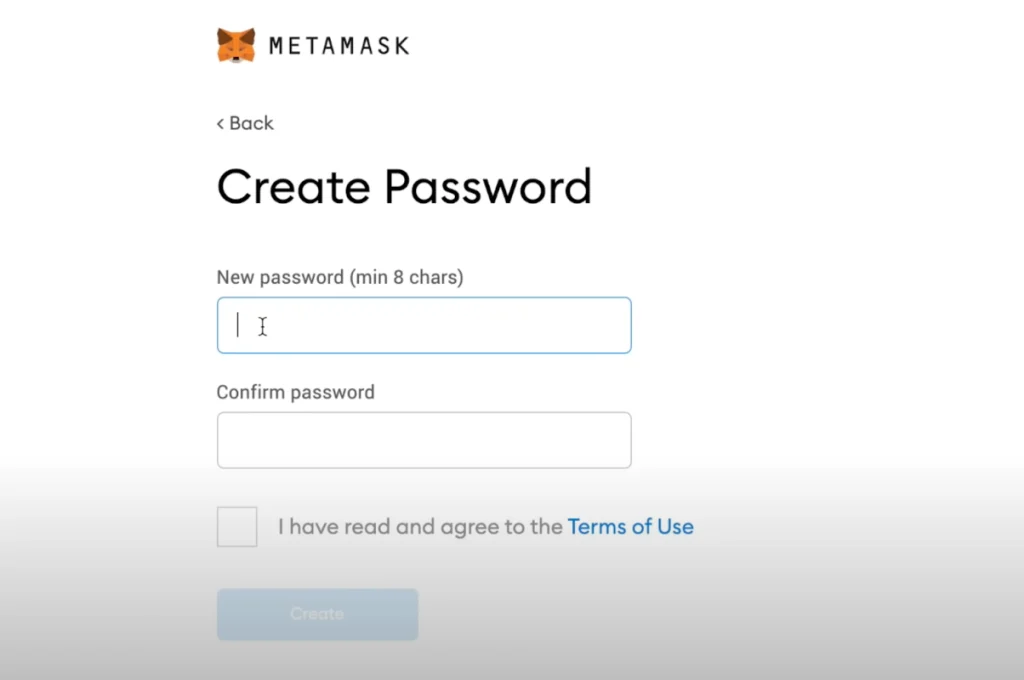Click the Create Password heading
Screen dimensions: 1024x680
[x=404, y=187]
